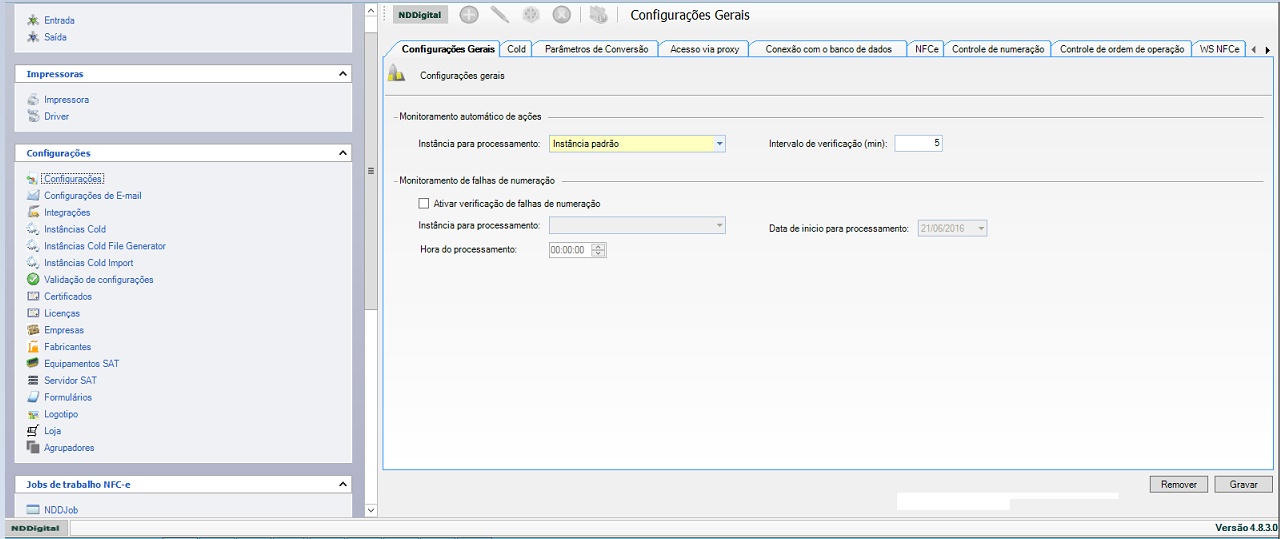Click the Fabricantes factory icon
This screenshot has width=1280, height=539.
[x=33, y=347]
